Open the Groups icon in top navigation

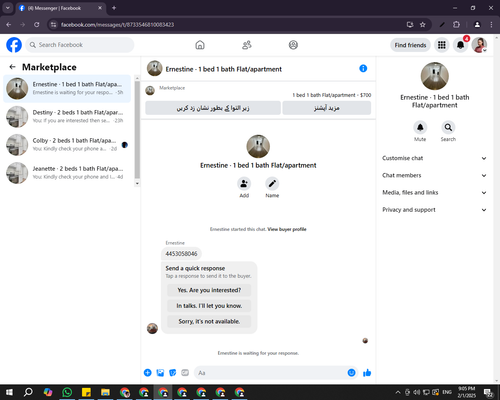tap(293, 45)
